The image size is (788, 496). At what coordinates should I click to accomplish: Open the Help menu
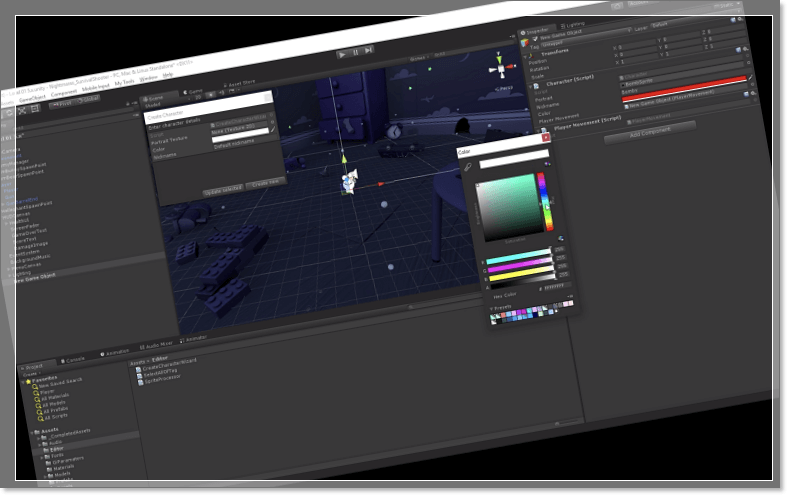point(168,75)
